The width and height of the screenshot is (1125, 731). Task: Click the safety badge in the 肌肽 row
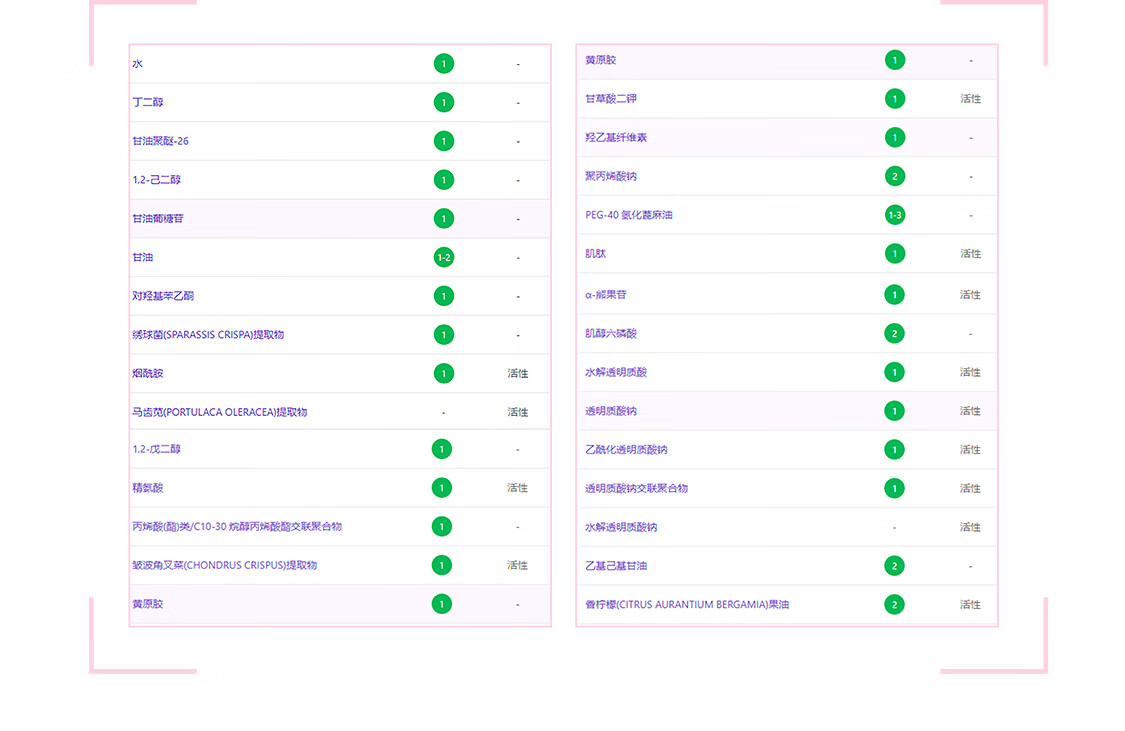894,254
